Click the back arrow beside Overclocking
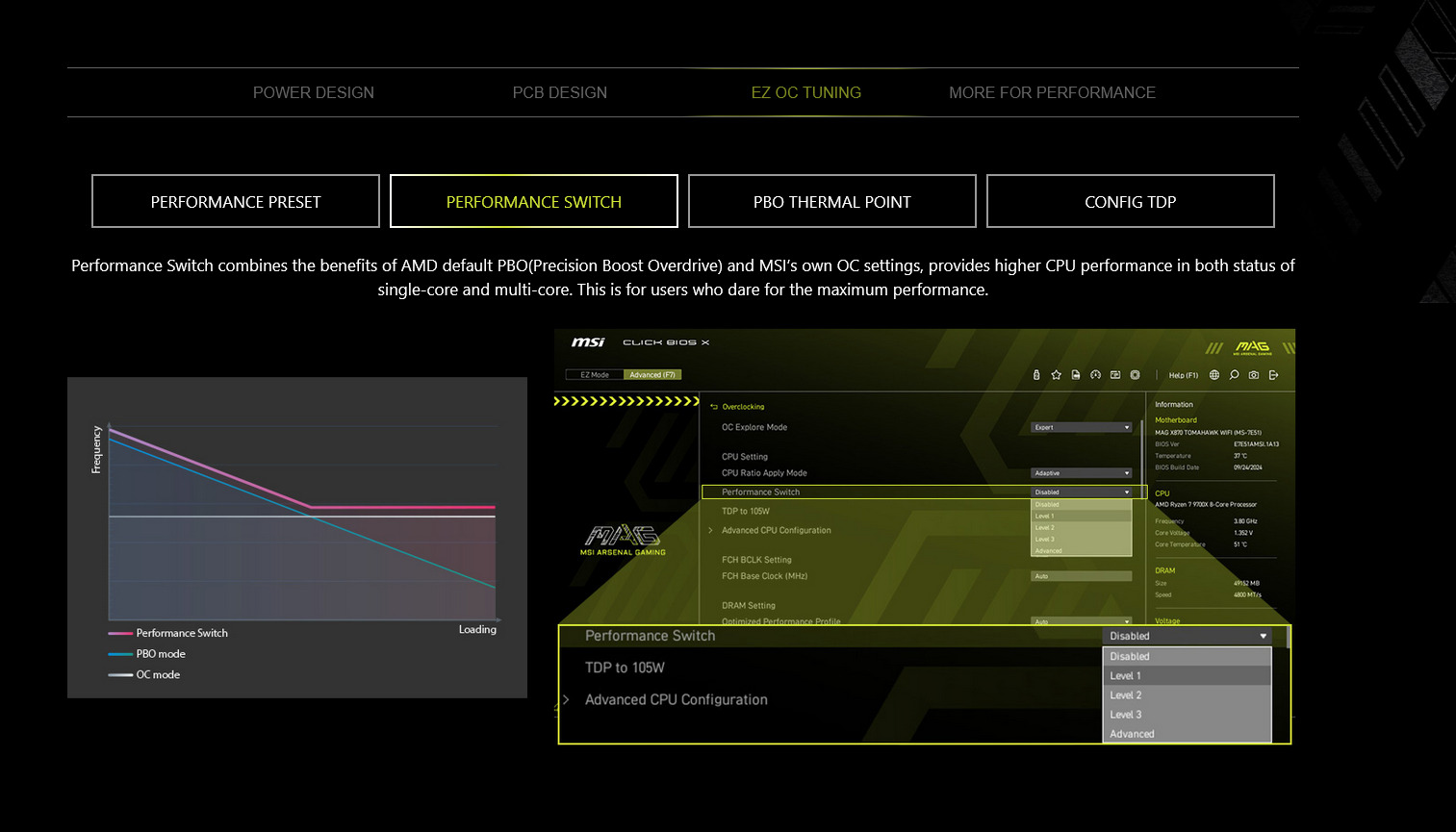 point(714,407)
